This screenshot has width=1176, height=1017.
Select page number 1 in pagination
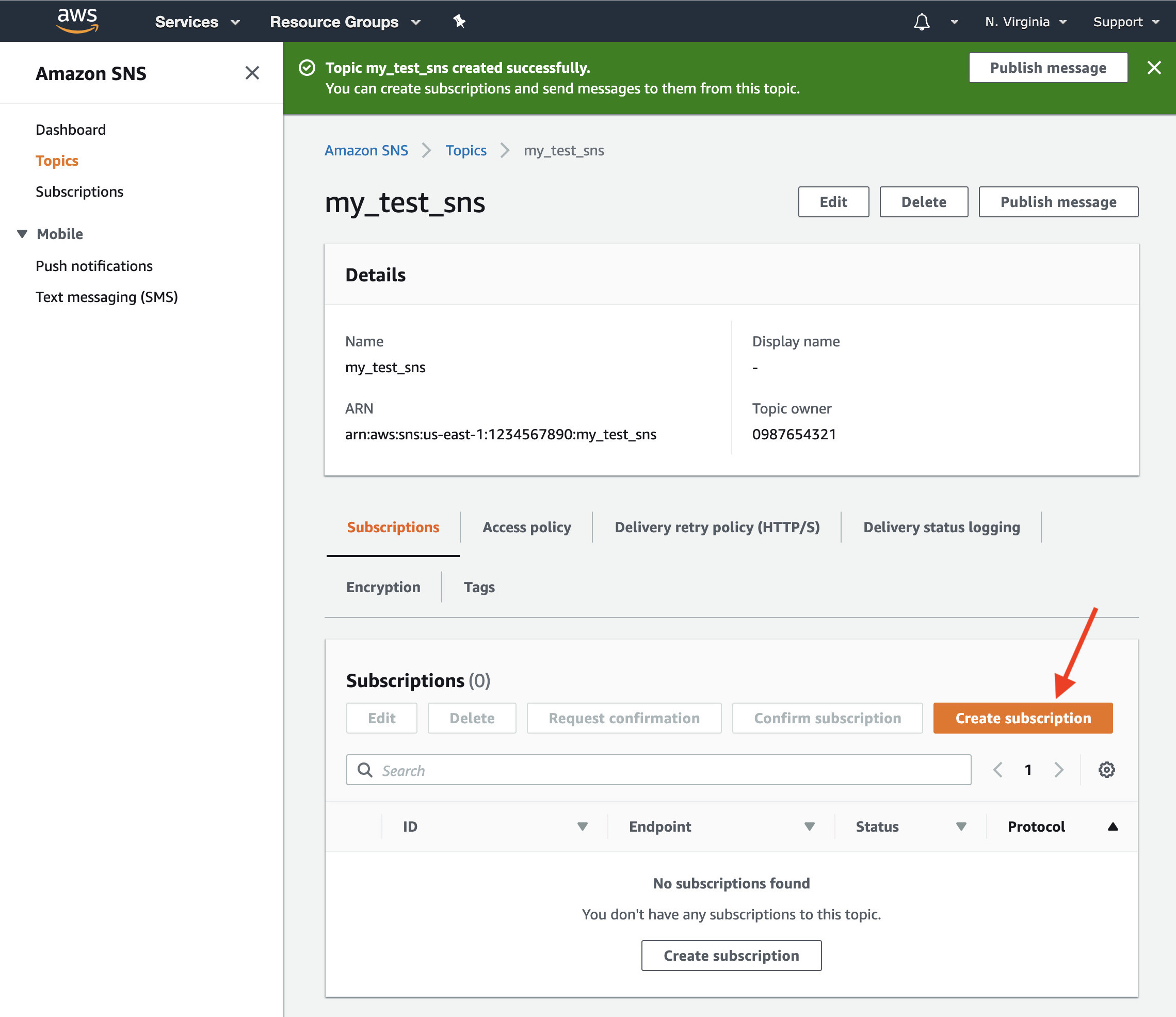(x=1028, y=769)
